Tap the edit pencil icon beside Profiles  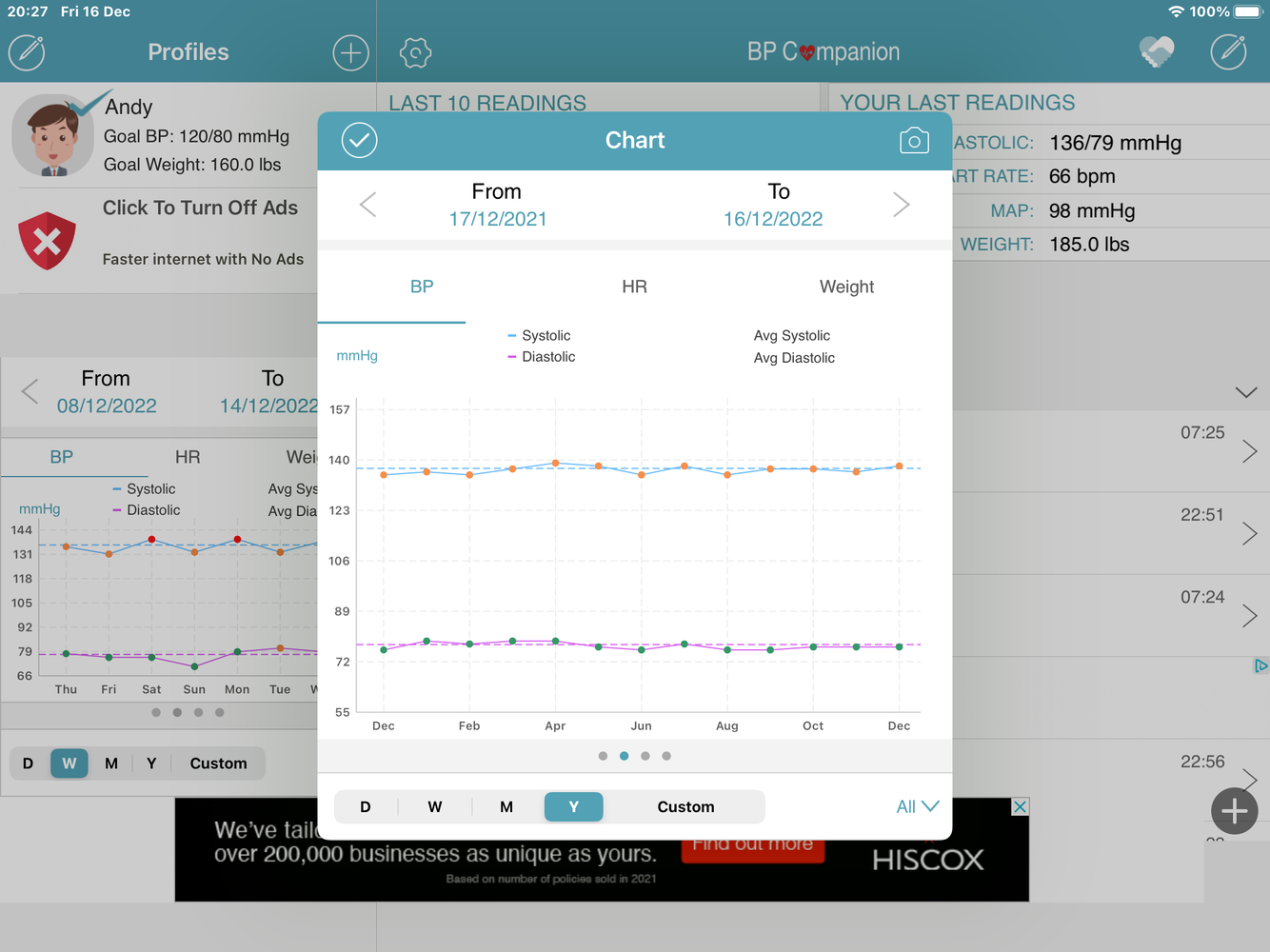point(27,52)
